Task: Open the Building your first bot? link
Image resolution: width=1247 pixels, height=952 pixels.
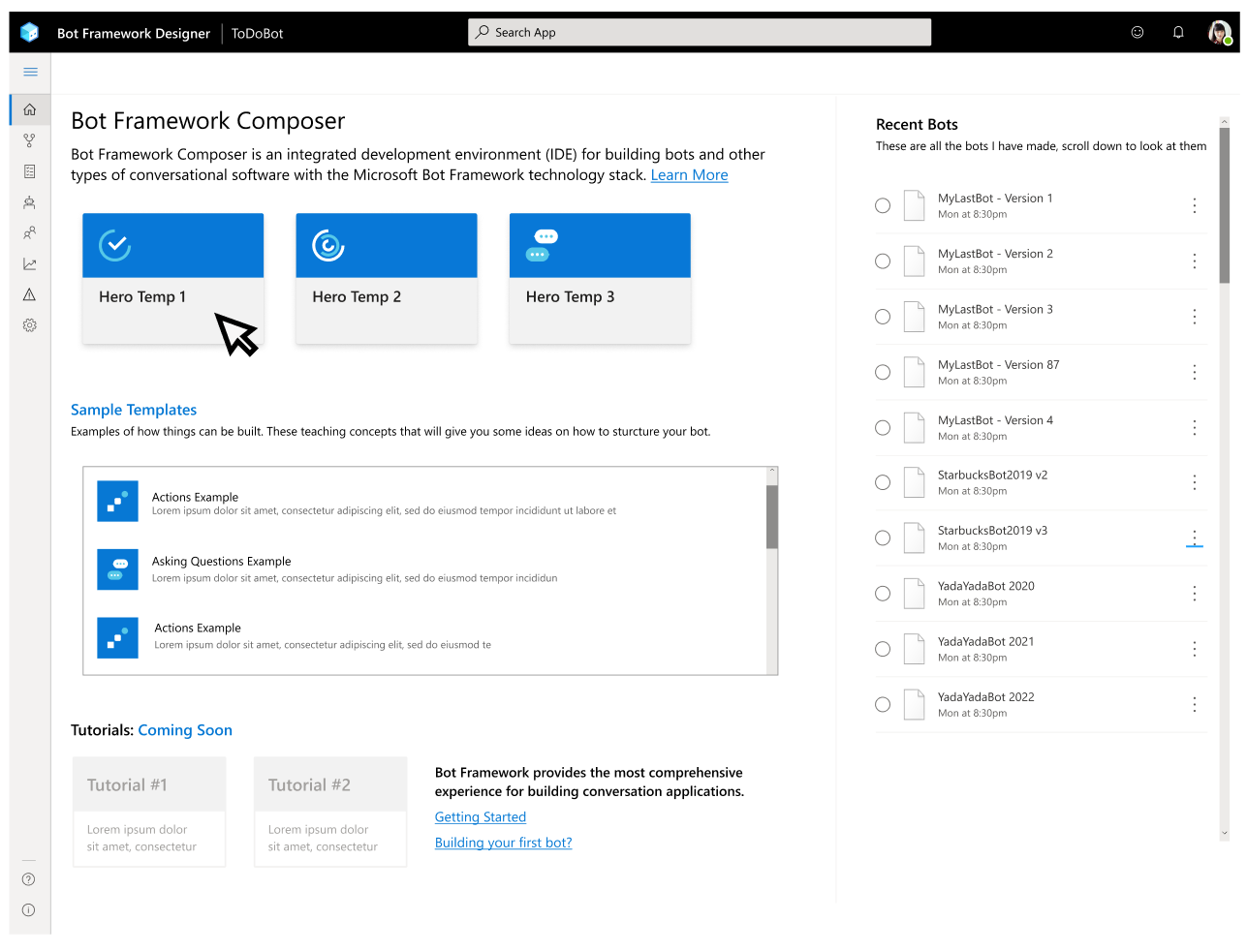Action: pyautogui.click(x=503, y=843)
